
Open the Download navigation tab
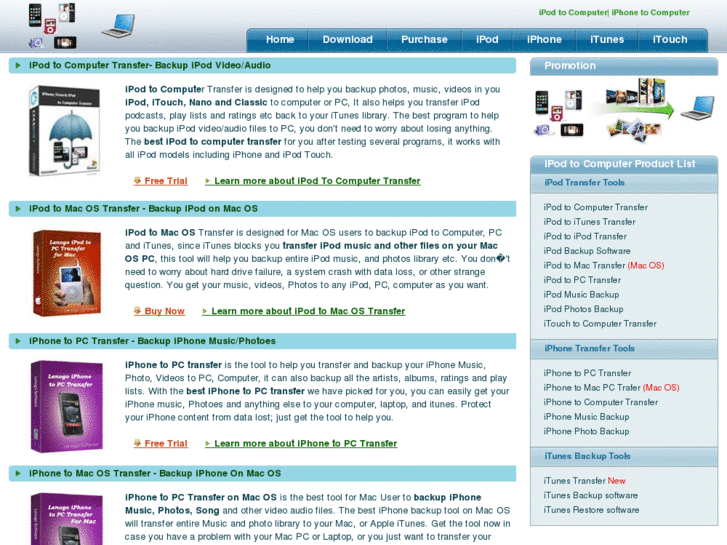(347, 40)
